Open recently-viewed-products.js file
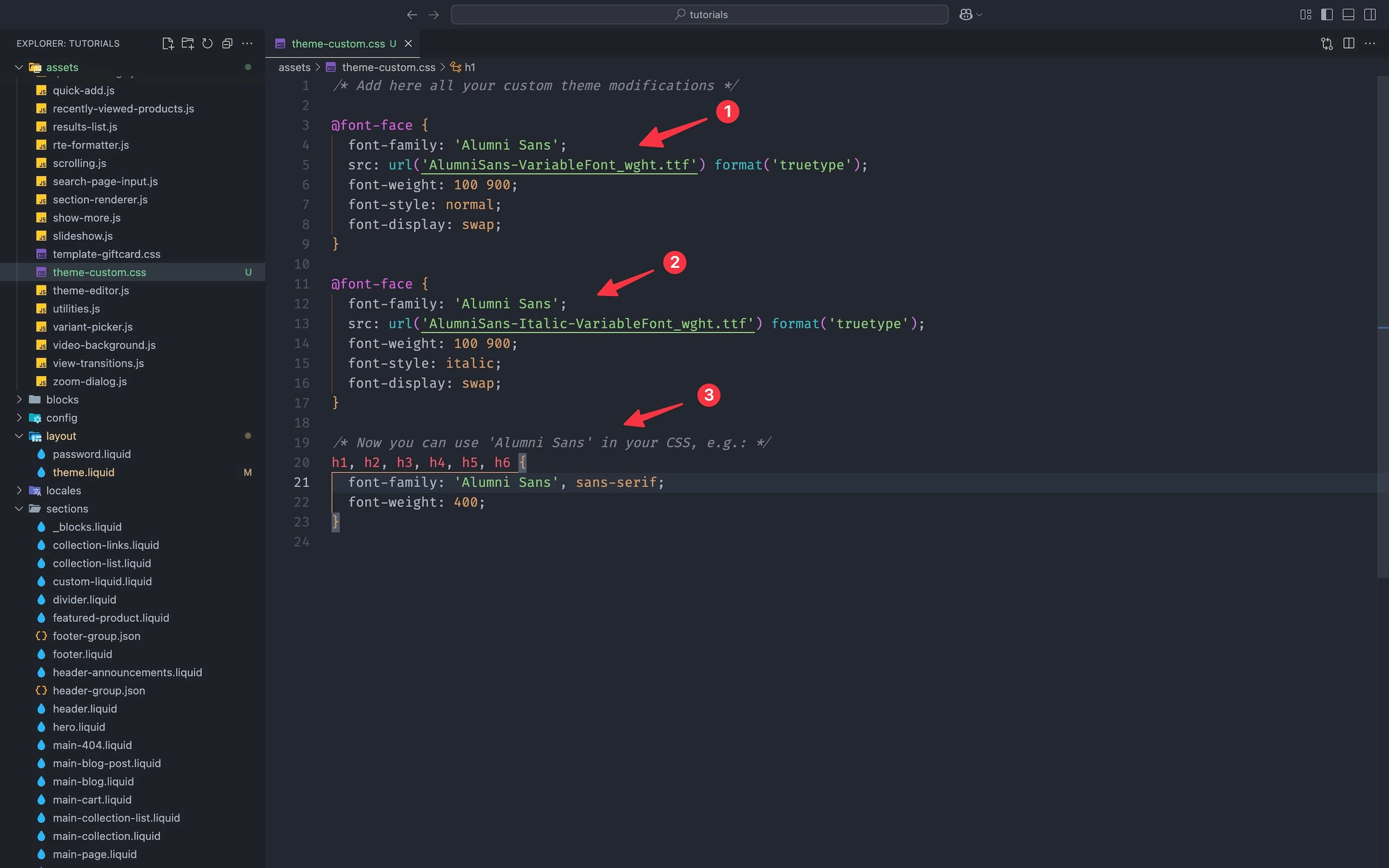Screen dimensions: 1389x868 123,108
